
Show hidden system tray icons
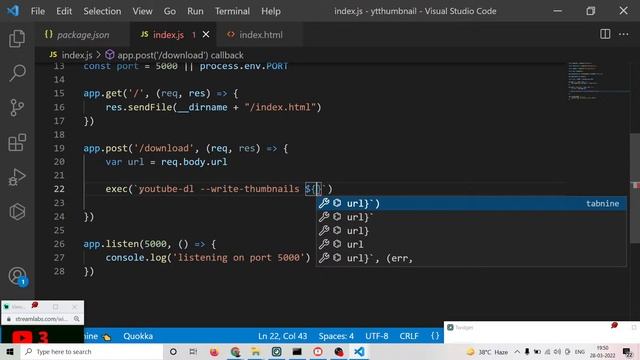pyautogui.click(x=517, y=352)
